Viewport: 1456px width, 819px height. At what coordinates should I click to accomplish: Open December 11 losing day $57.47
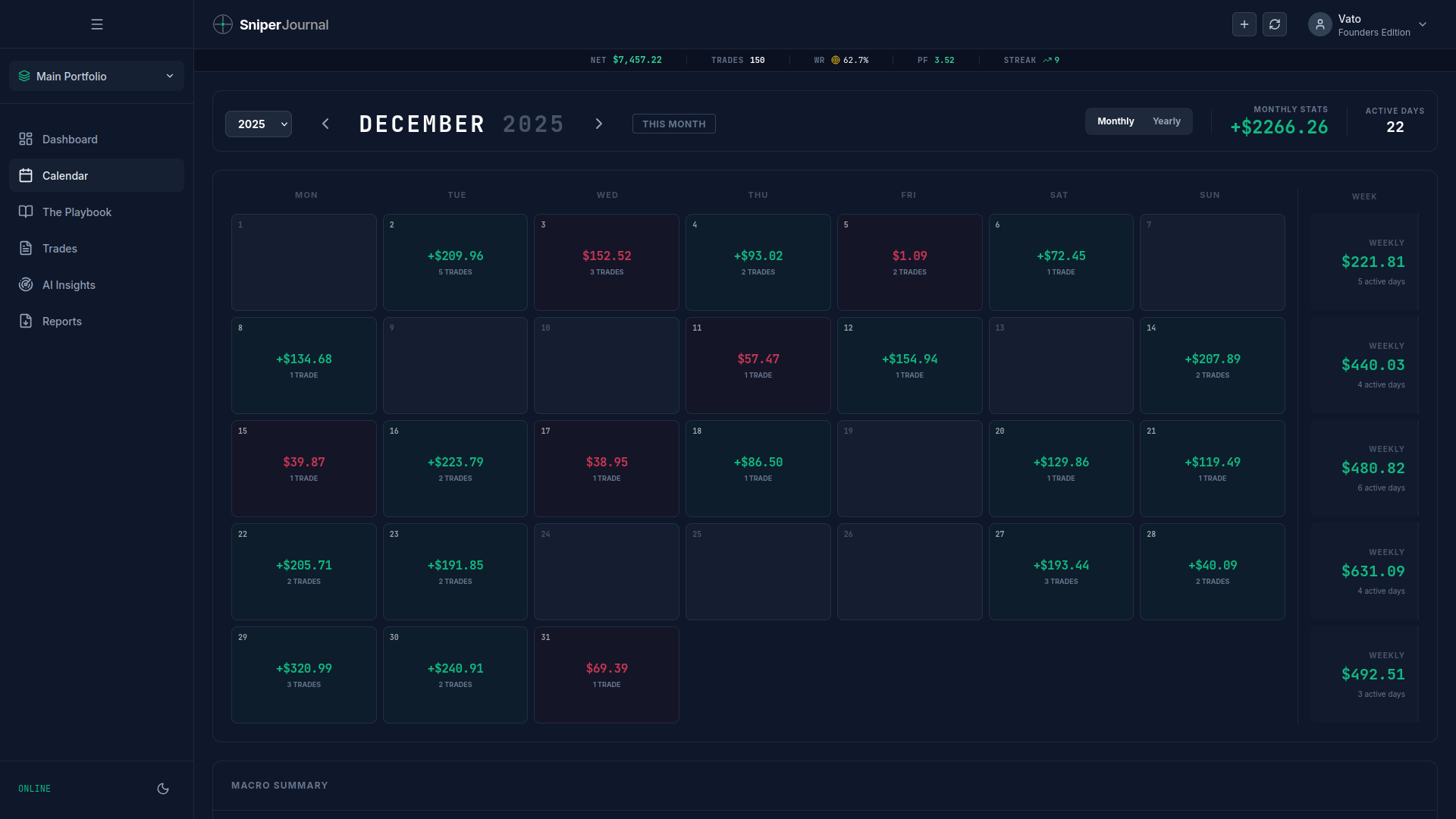[x=758, y=366]
